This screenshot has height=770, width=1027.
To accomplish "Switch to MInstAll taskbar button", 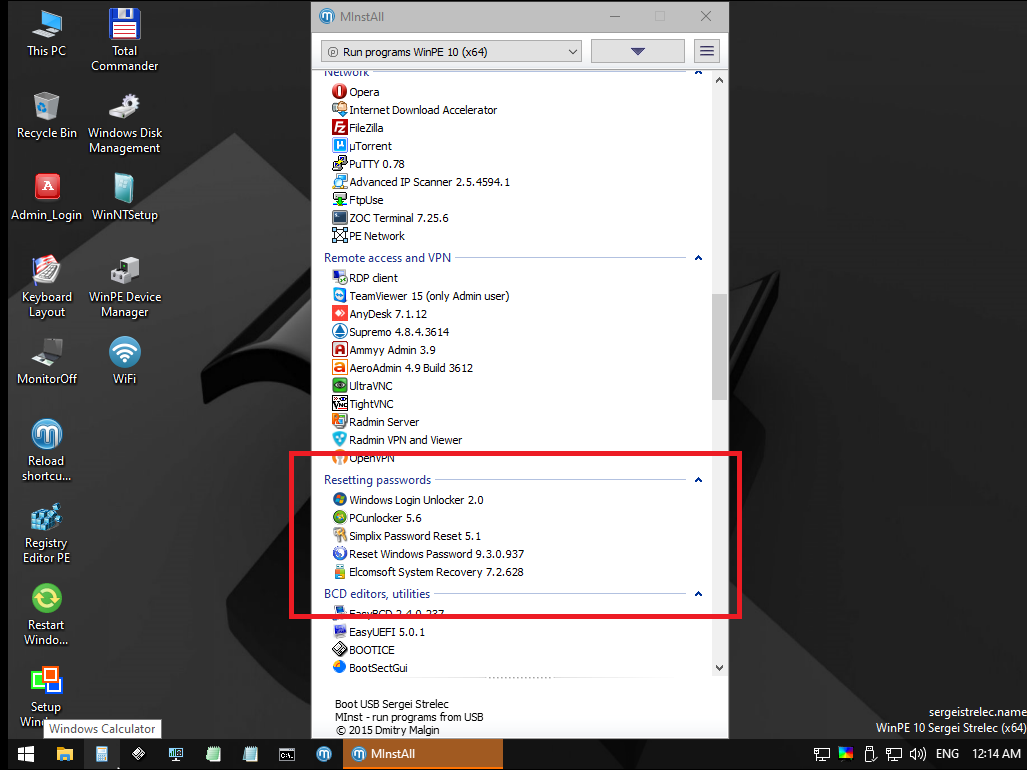I will point(422,754).
